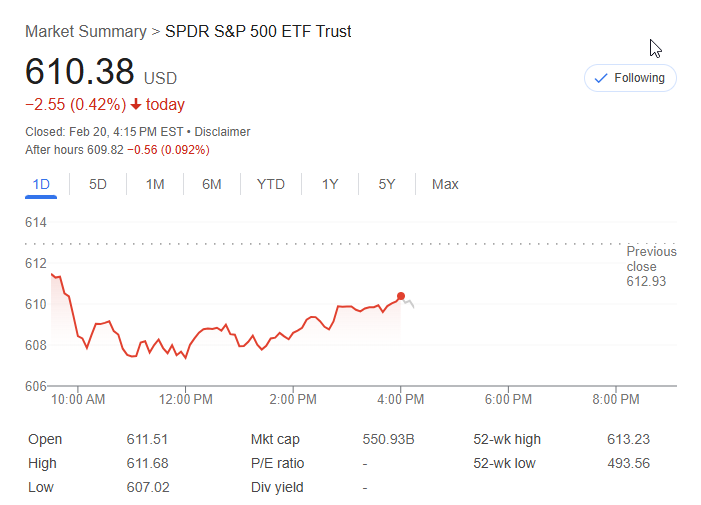701x505 pixels.
Task: Open the Disclaimer link
Action: pos(222,132)
